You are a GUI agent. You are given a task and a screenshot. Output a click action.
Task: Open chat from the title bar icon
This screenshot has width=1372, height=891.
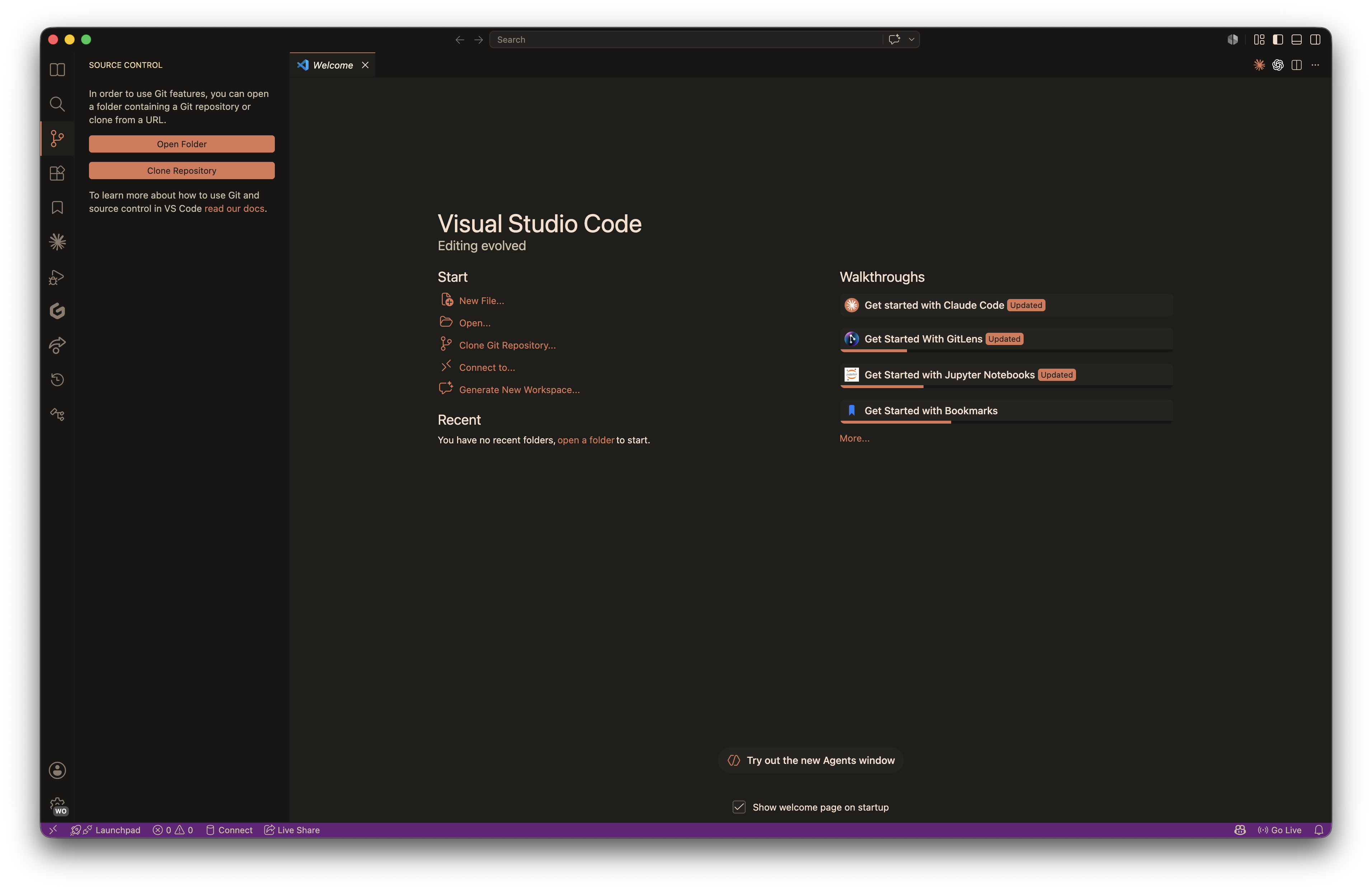[x=894, y=39]
